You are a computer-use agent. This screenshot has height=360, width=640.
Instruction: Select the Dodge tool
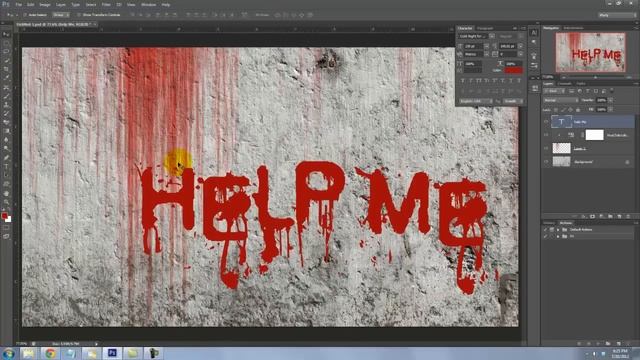point(6,149)
